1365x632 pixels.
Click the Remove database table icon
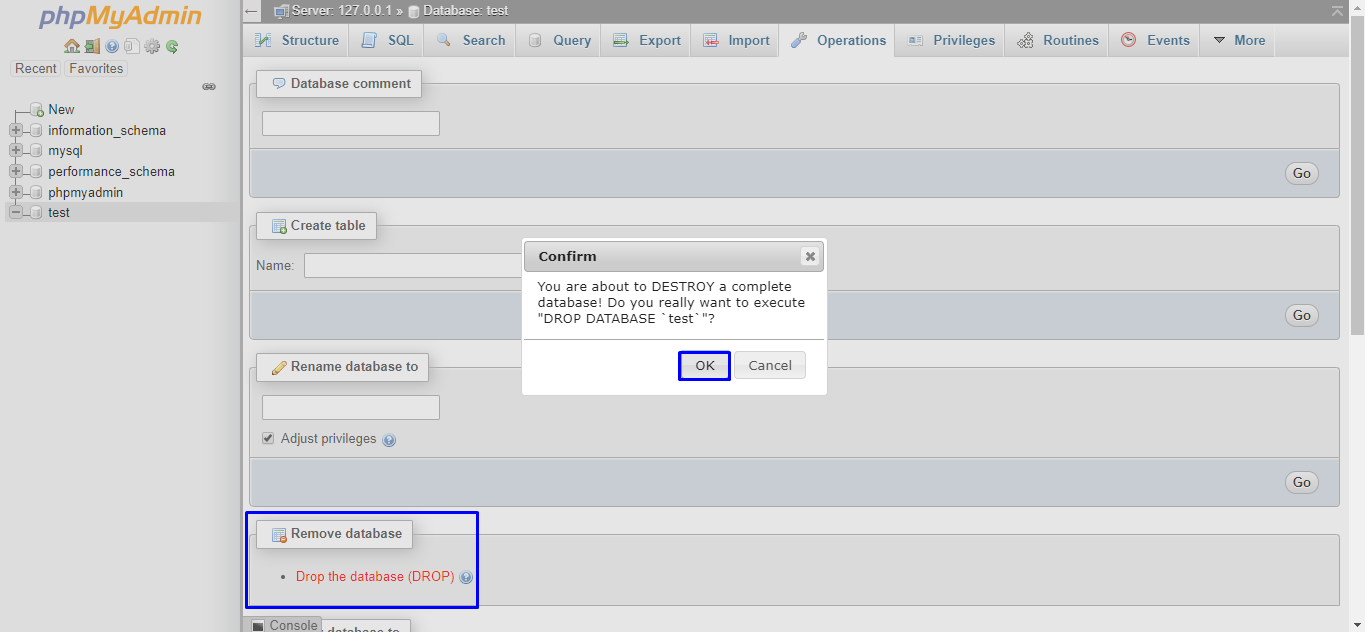tap(279, 534)
